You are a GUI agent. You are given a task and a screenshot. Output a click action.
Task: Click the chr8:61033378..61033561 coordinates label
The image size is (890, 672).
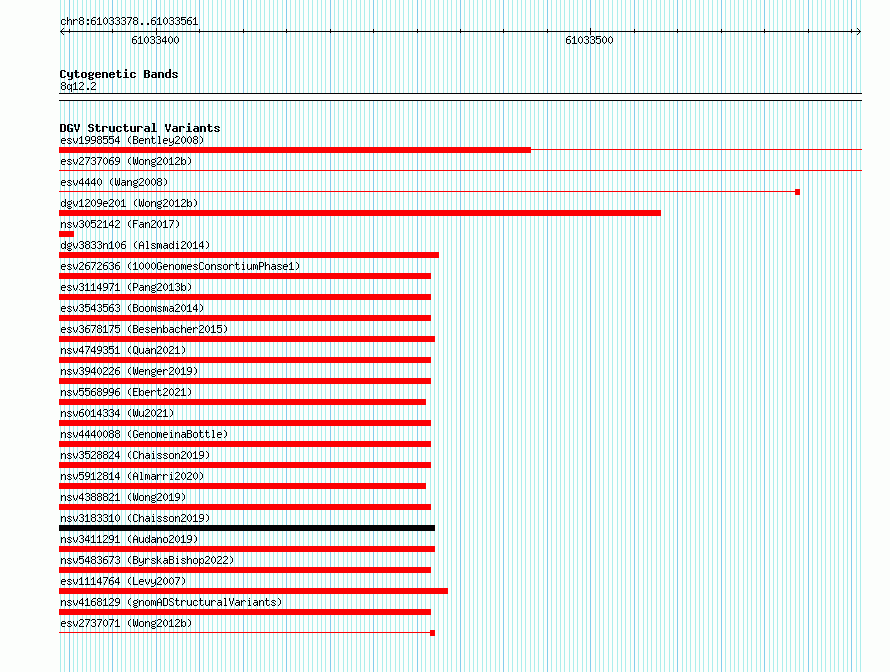pos(129,21)
